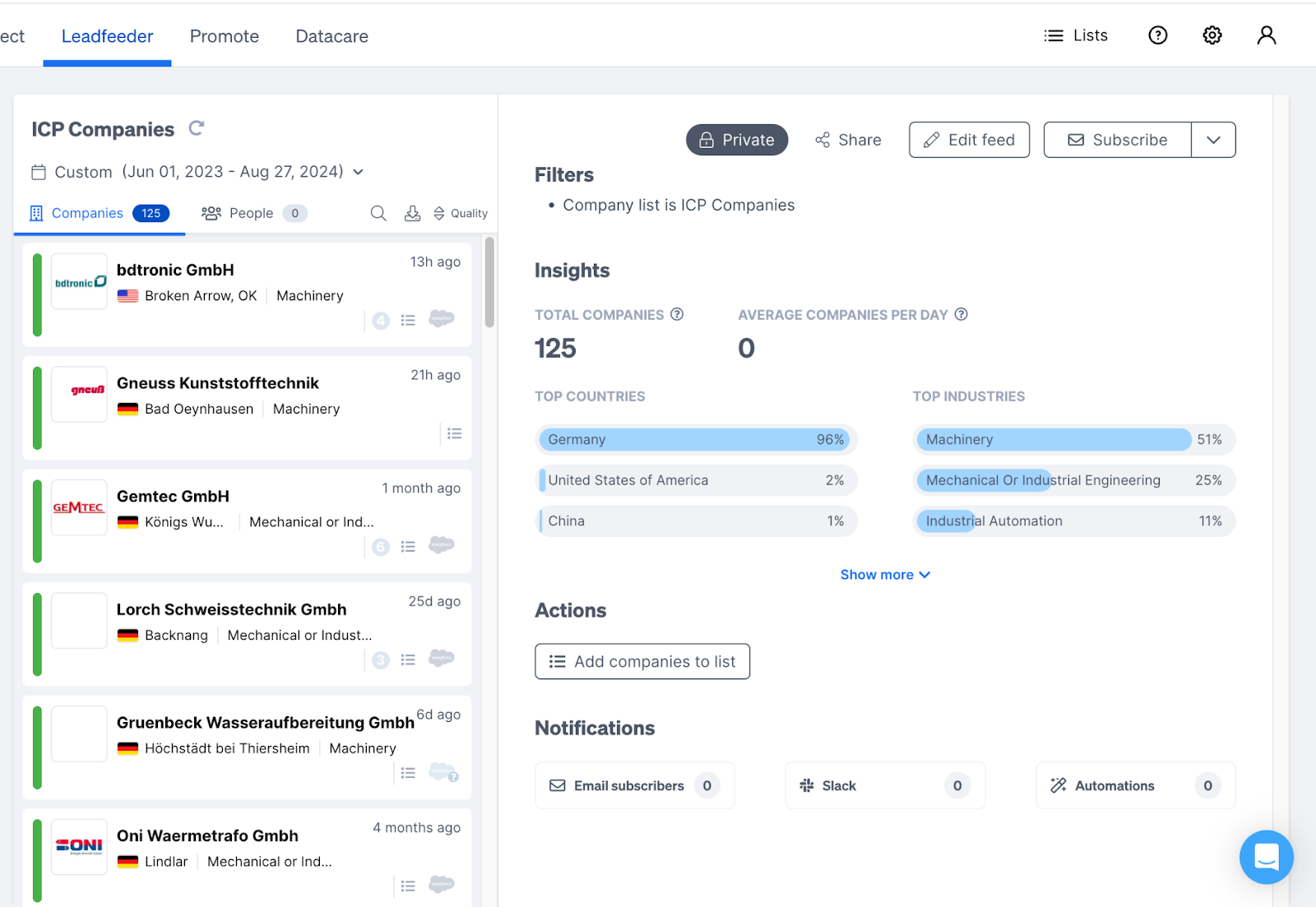The image size is (1316, 907).
Task: Click the Industrial Automation bar
Action: (1073, 521)
